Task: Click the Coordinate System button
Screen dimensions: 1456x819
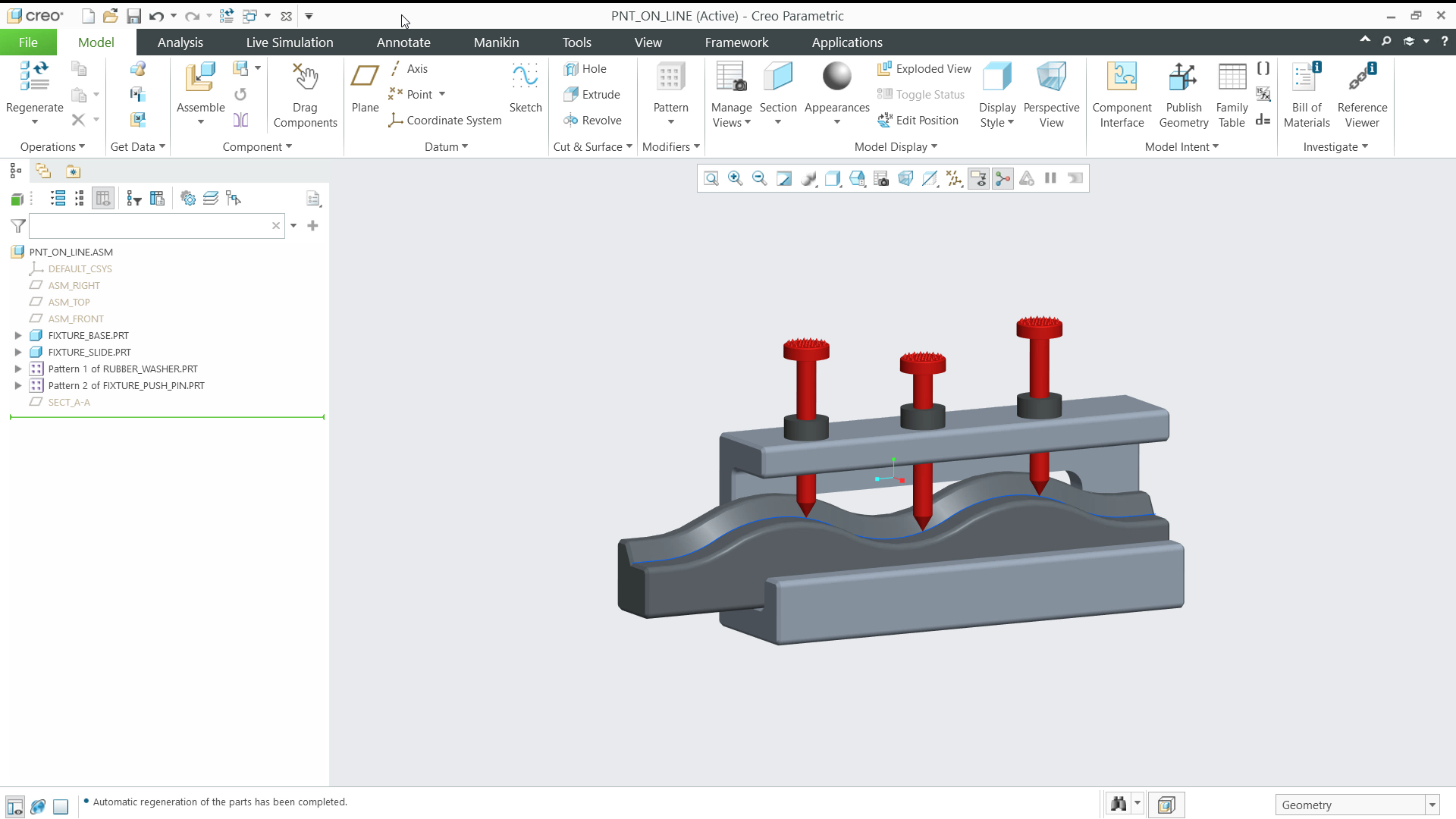Action: click(x=444, y=121)
